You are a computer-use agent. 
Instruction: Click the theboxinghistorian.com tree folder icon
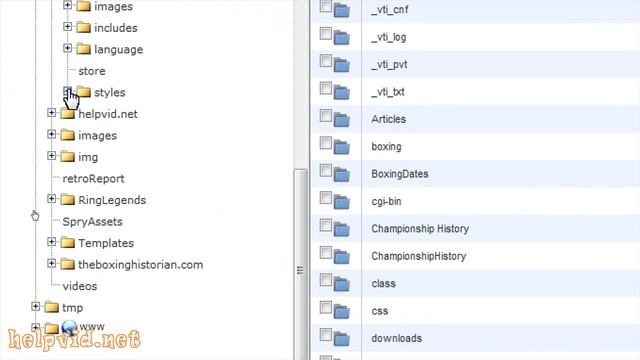click(68, 264)
